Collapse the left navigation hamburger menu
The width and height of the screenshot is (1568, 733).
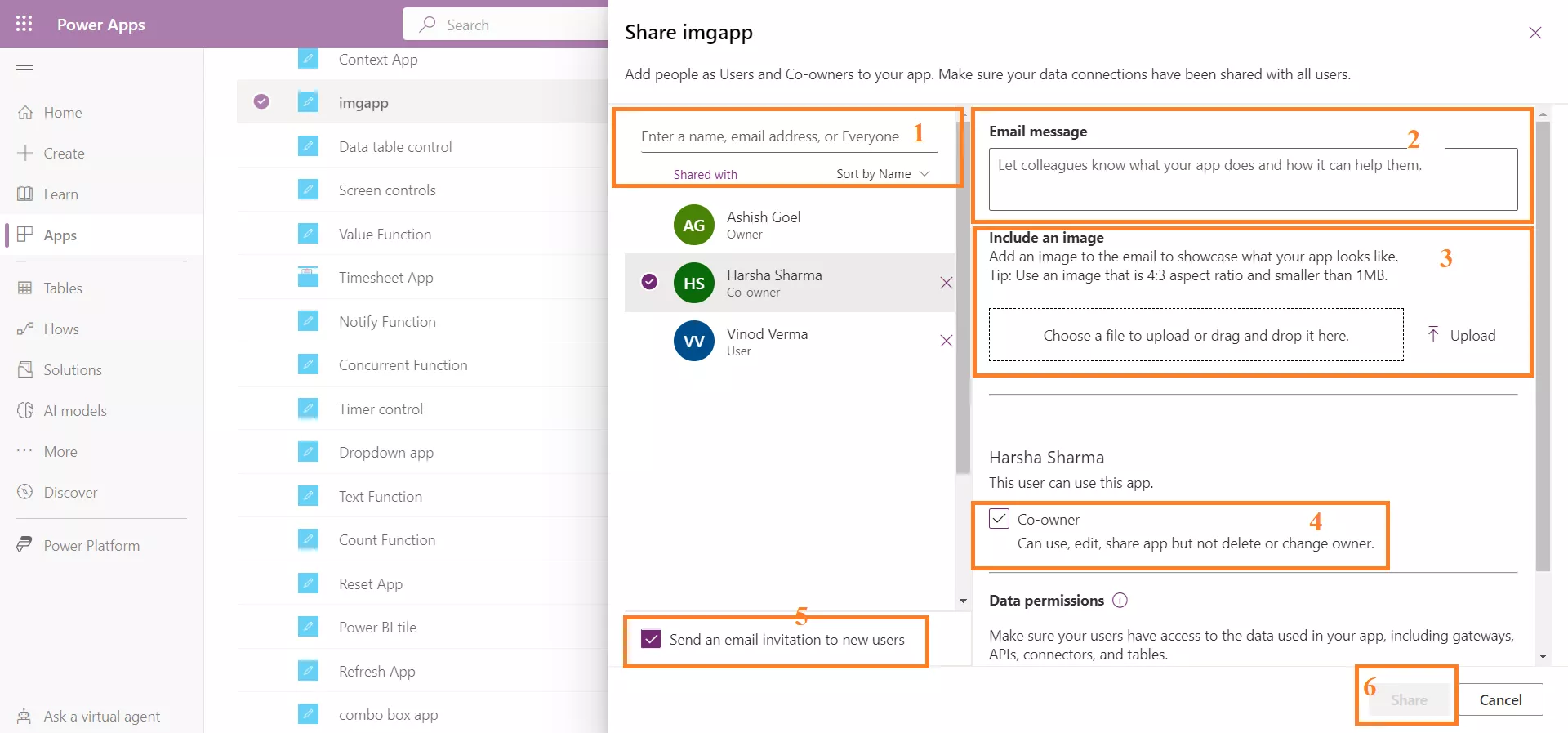pos(24,69)
